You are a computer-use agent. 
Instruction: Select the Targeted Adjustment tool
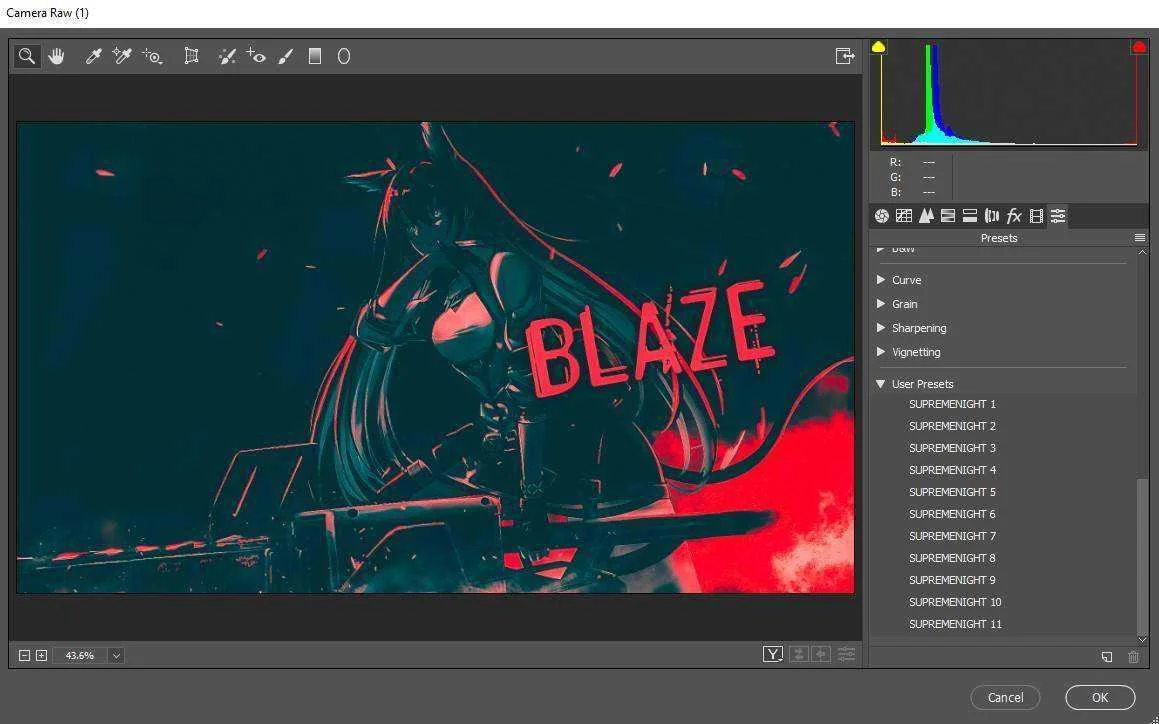tap(152, 56)
